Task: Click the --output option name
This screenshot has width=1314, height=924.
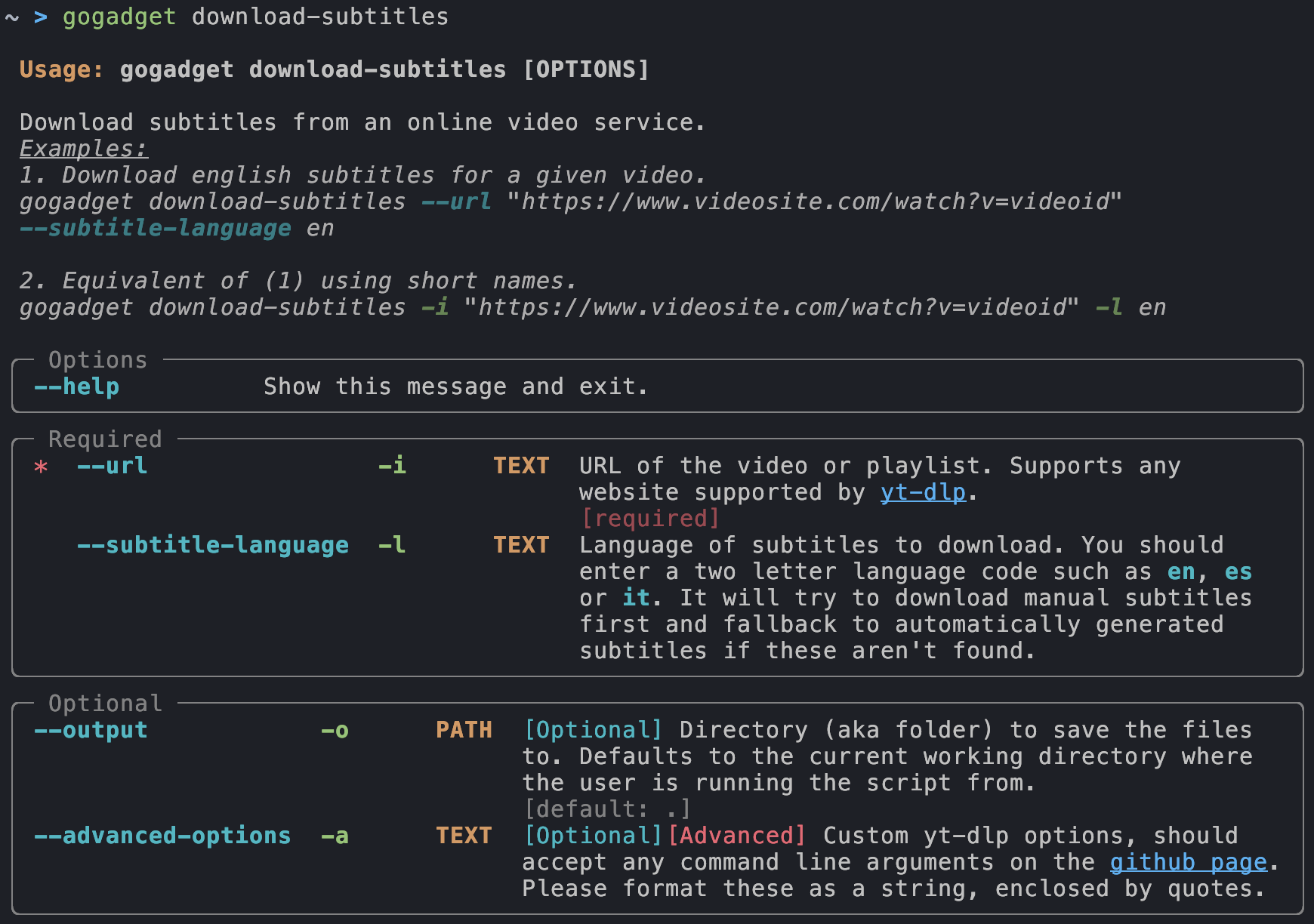Action: click(91, 730)
